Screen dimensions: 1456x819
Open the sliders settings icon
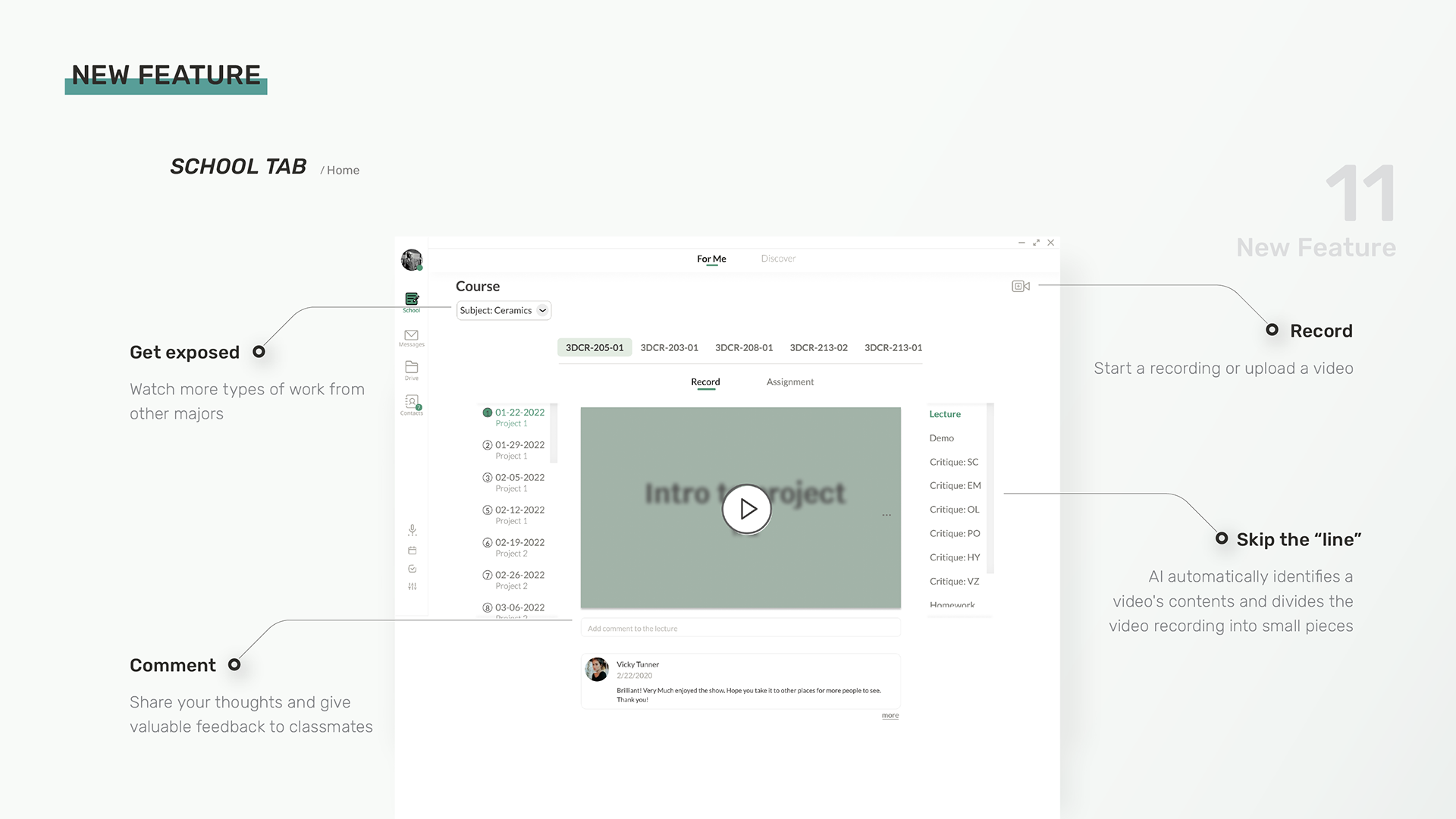(412, 587)
